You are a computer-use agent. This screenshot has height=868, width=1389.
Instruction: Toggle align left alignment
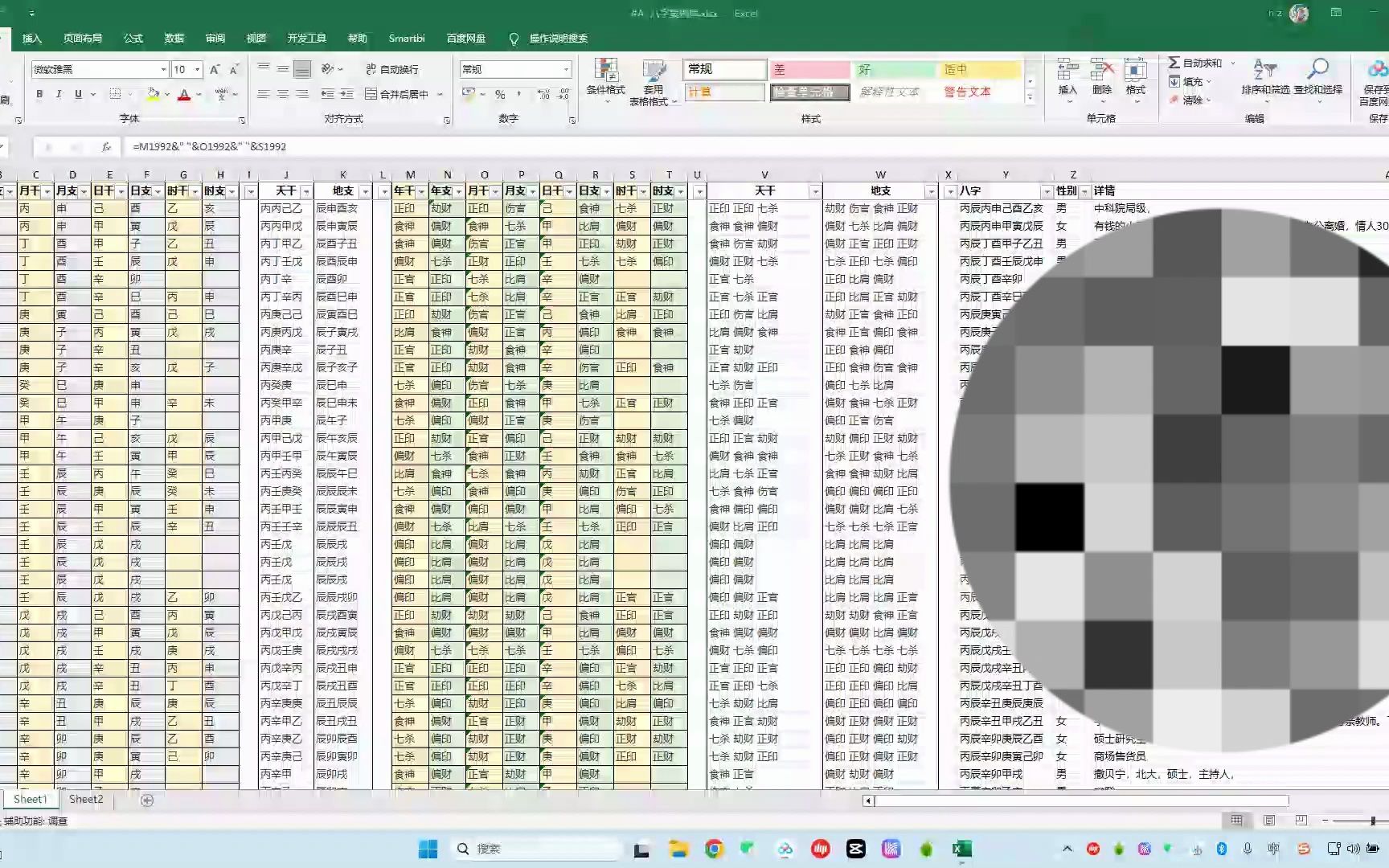pos(264,94)
